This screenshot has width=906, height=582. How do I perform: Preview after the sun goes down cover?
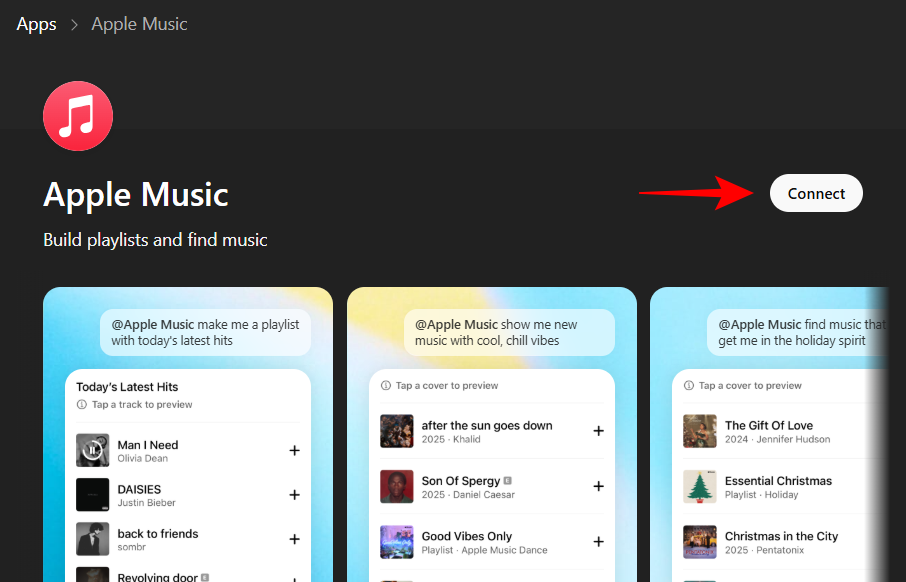point(396,431)
